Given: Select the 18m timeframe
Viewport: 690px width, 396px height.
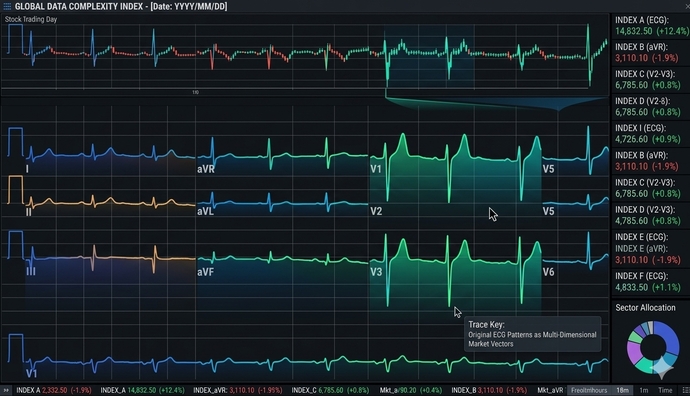Looking at the screenshot, I should pyautogui.click(x=622, y=390).
